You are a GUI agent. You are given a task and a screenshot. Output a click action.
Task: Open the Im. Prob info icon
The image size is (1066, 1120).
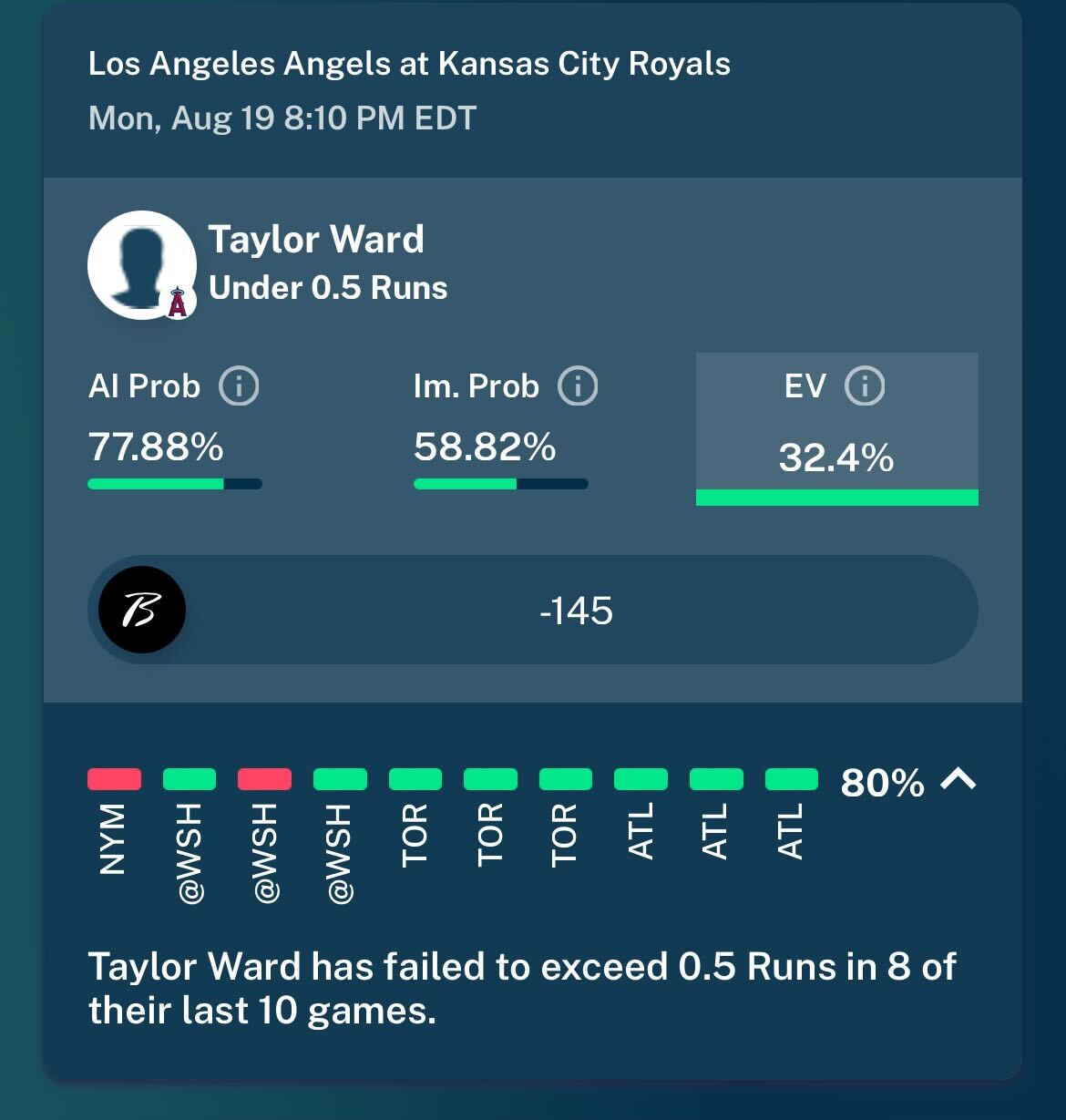(578, 386)
